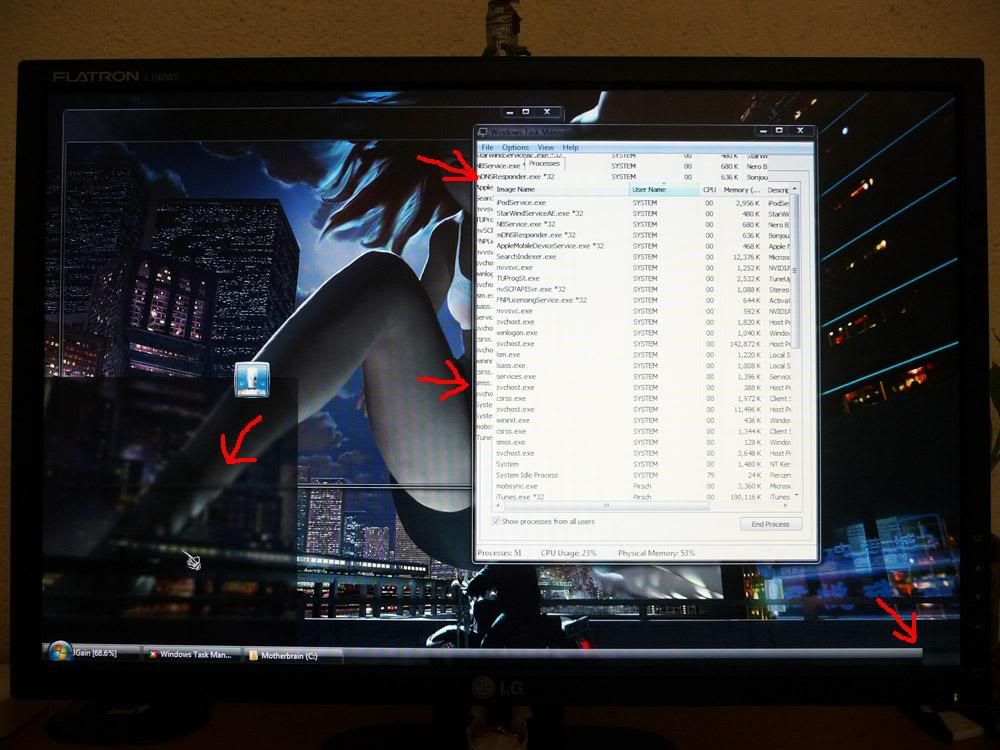
Task: Click Processes: 51 in status bar
Action: click(x=499, y=553)
